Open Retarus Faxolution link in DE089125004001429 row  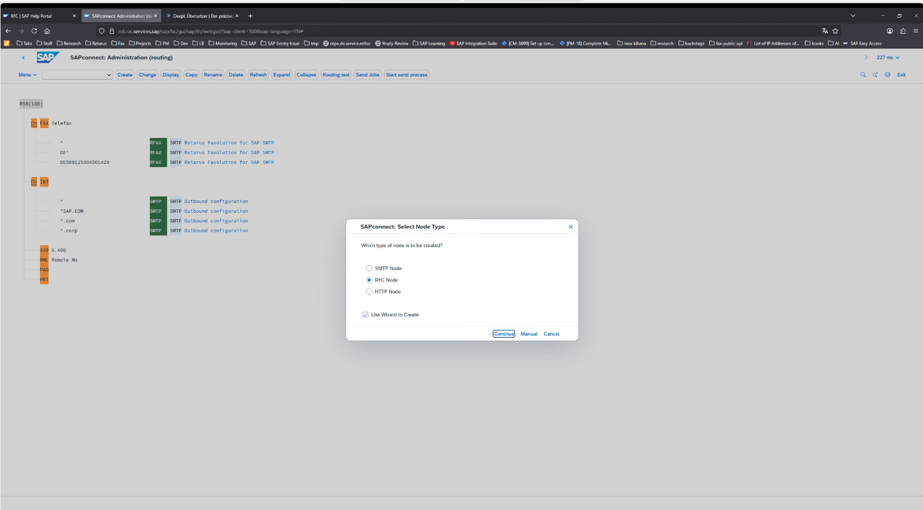pos(229,162)
